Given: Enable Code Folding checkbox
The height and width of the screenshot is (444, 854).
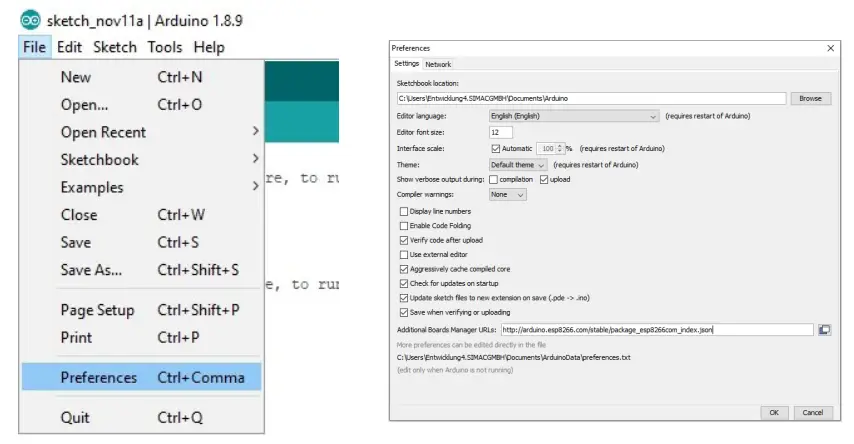Looking at the screenshot, I should pos(404,226).
